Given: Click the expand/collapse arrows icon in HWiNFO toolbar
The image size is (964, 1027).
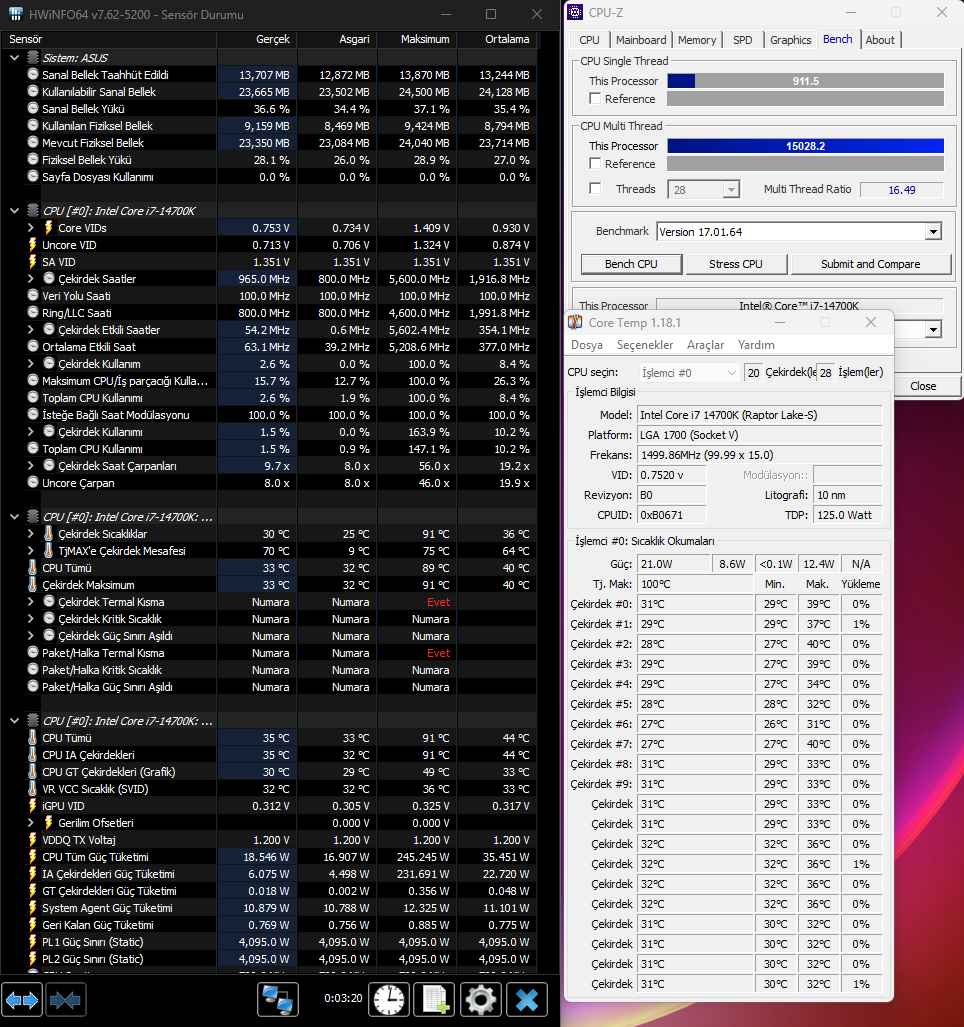Looking at the screenshot, I should tap(22, 1000).
